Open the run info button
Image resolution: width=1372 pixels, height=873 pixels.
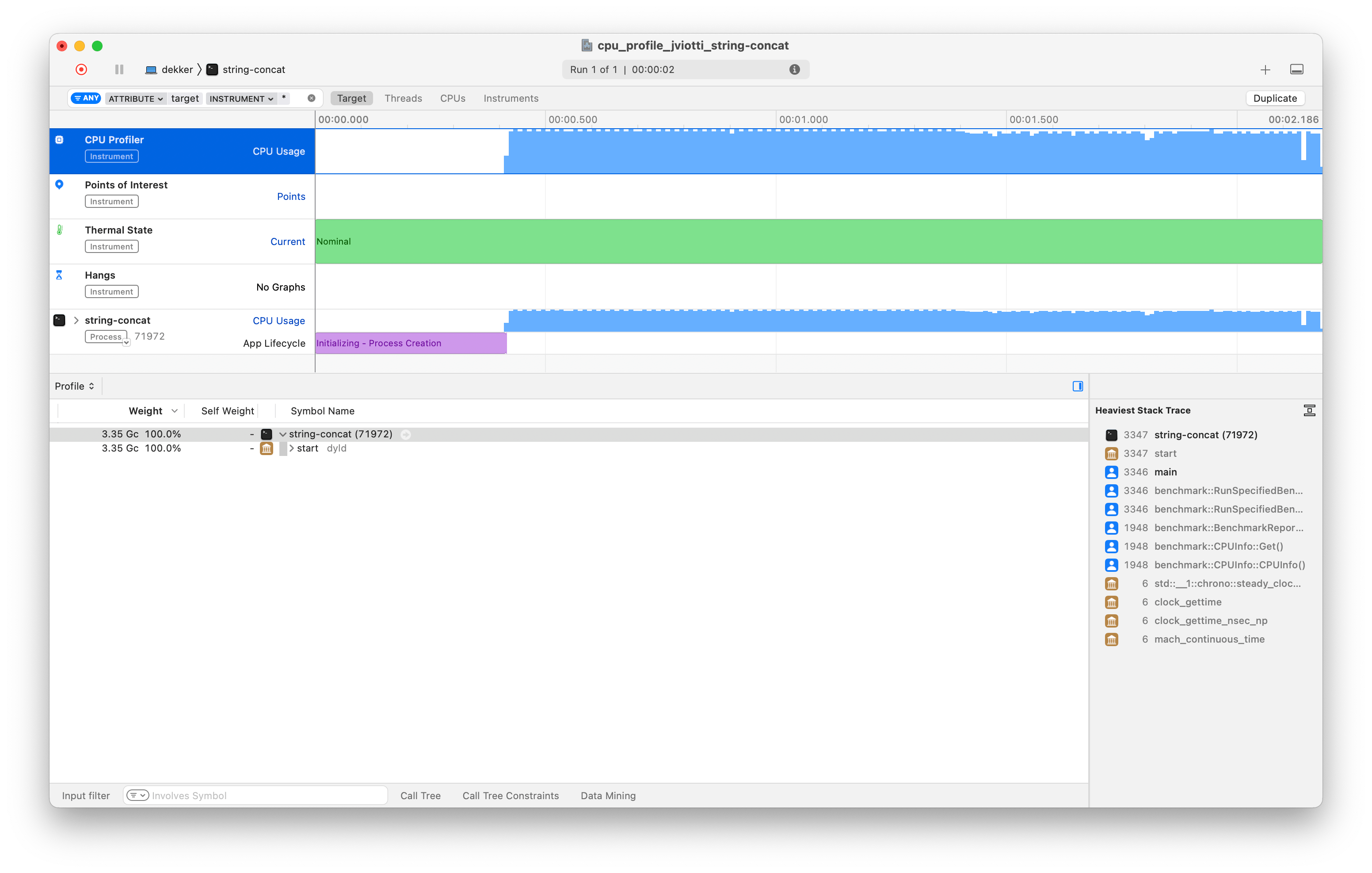tap(794, 69)
